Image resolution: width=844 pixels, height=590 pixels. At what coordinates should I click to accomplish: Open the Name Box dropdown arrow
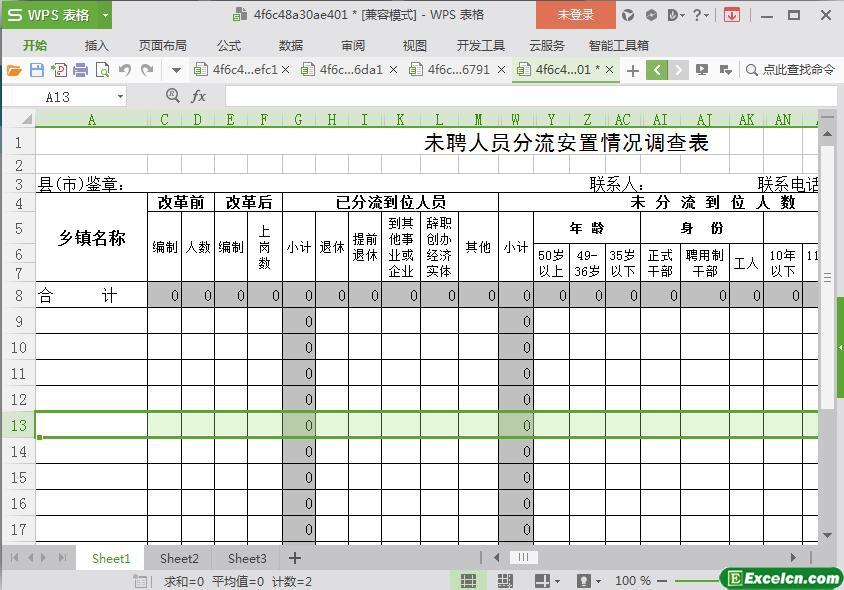[121, 97]
